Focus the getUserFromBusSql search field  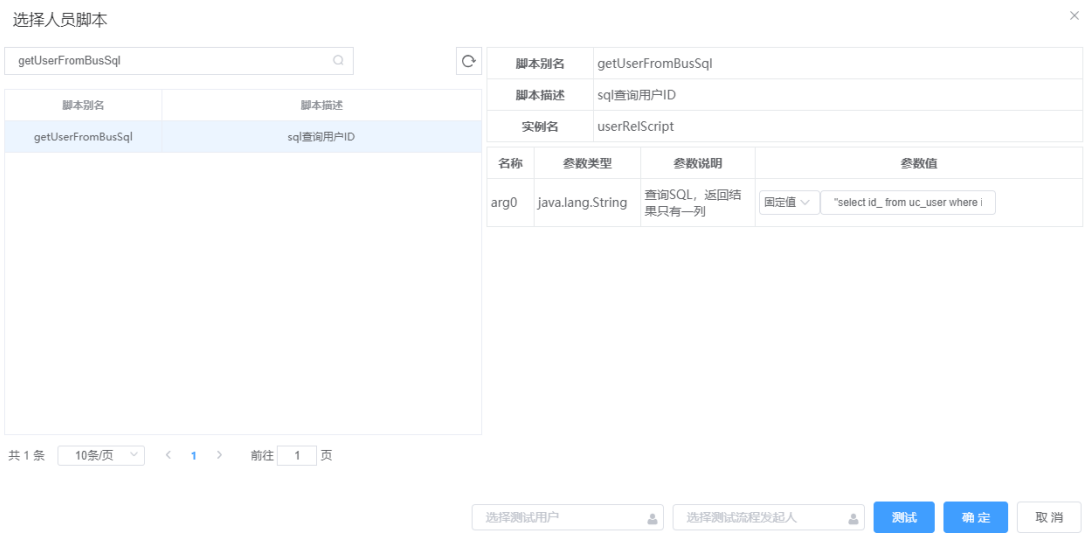[179, 61]
